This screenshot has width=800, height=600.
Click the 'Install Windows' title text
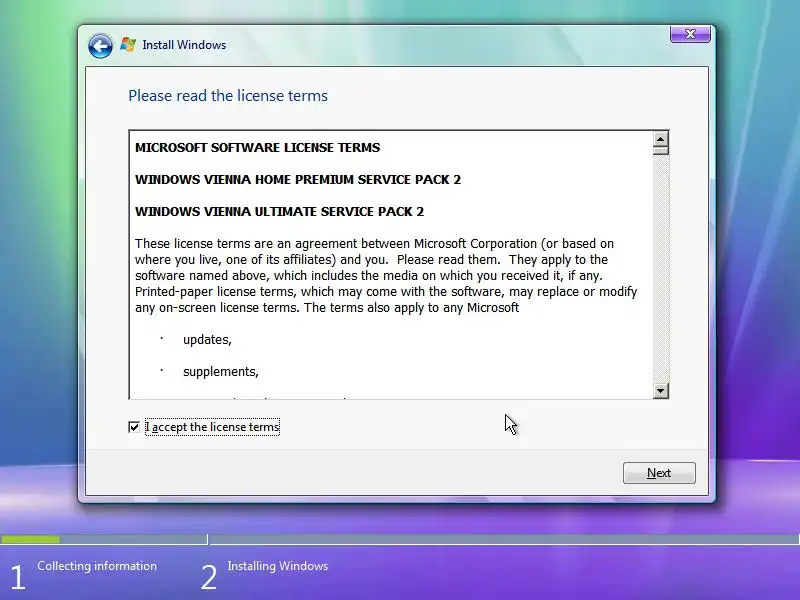click(184, 45)
